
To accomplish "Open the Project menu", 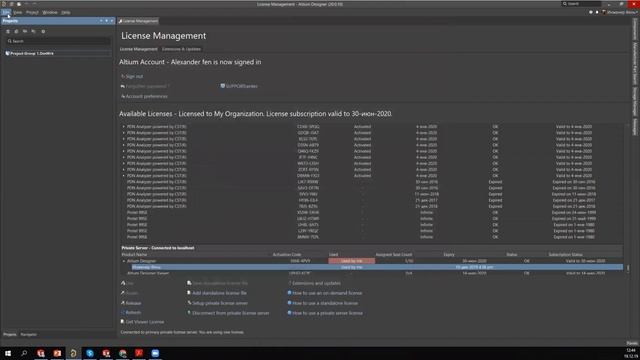I will 32,12.
